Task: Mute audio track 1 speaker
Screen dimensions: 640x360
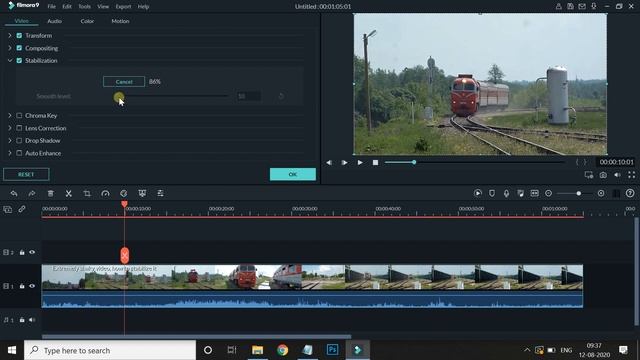Action: [32, 320]
